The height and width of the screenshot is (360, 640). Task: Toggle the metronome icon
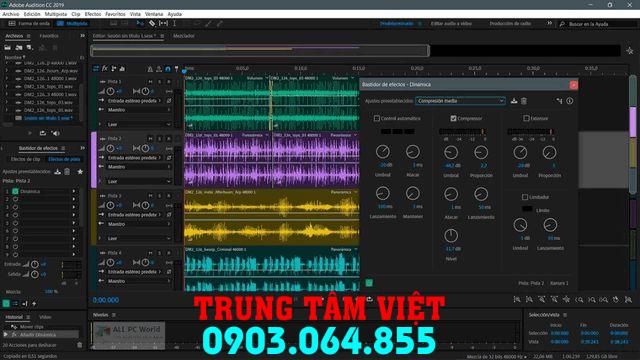150,69
